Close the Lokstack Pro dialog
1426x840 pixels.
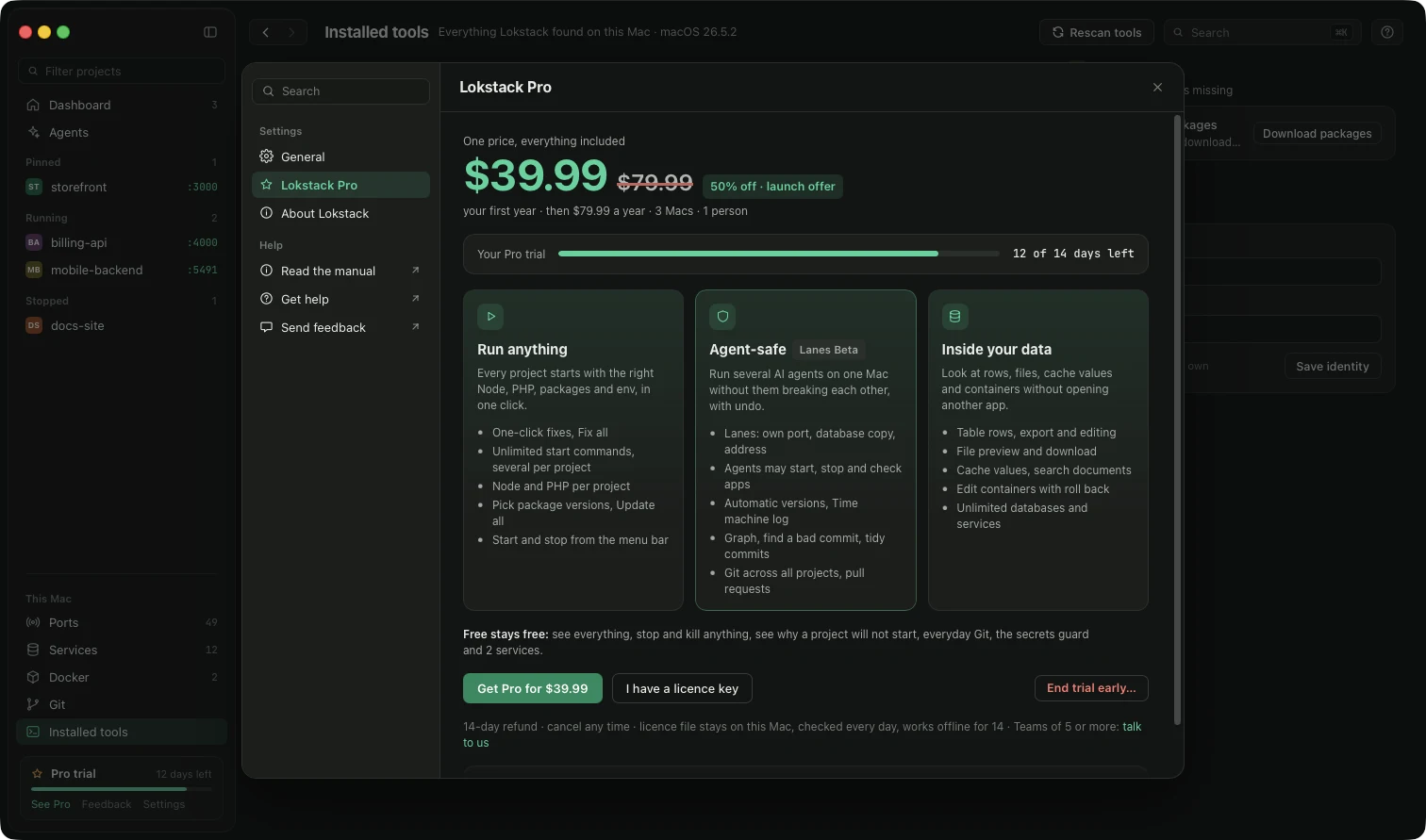click(1157, 87)
